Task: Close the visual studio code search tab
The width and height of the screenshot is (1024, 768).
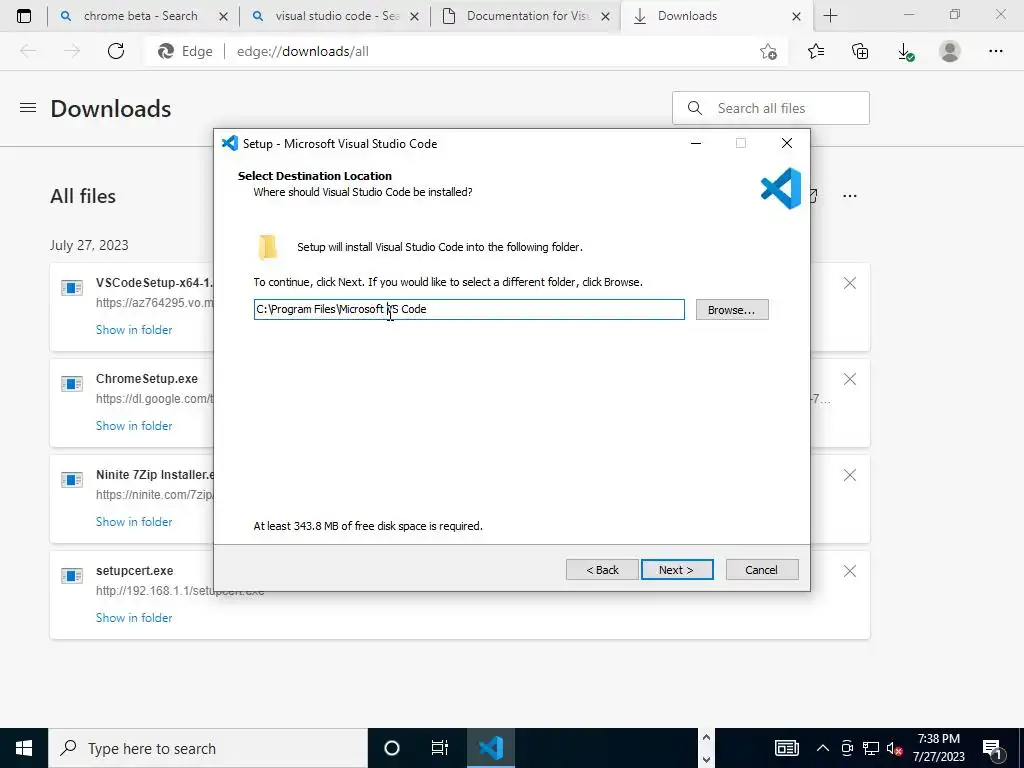Action: [x=414, y=16]
